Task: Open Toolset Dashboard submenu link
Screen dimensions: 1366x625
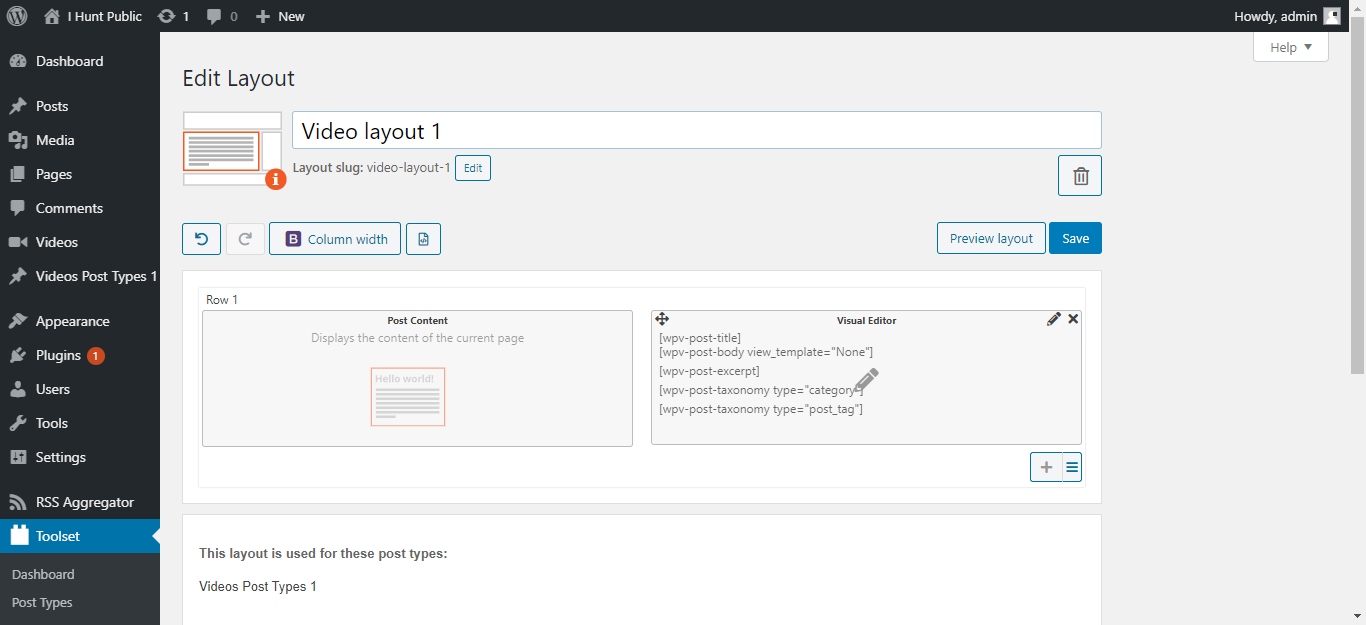Action: click(43, 574)
